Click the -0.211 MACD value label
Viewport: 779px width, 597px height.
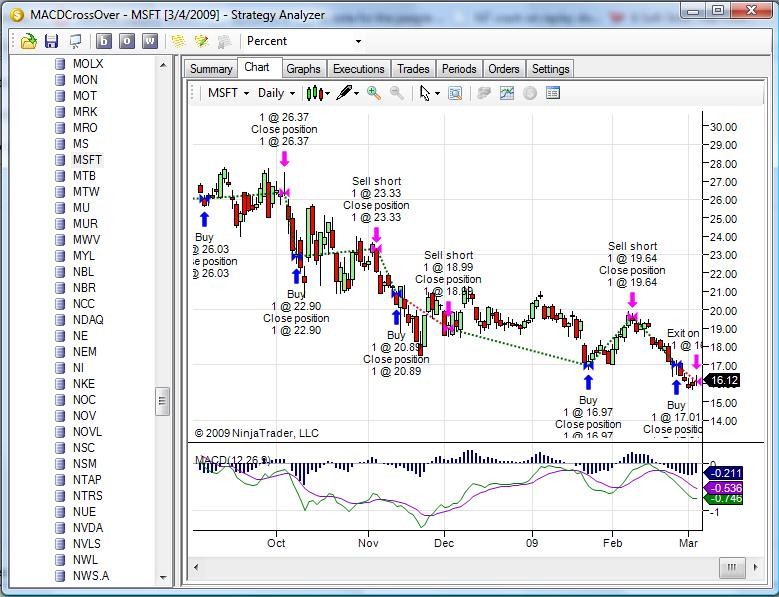pyautogui.click(x=725, y=473)
